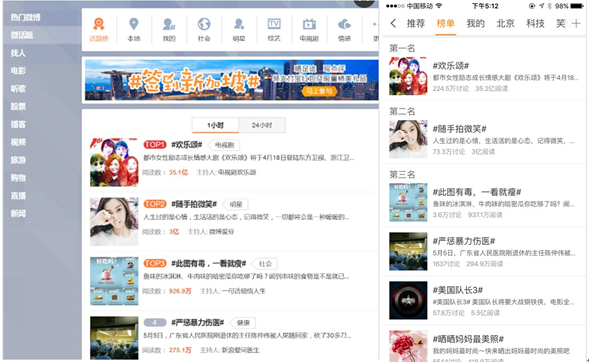Select the 话题榜 medal icon
Image resolution: width=589 pixels, height=362 pixels.
[x=99, y=24]
